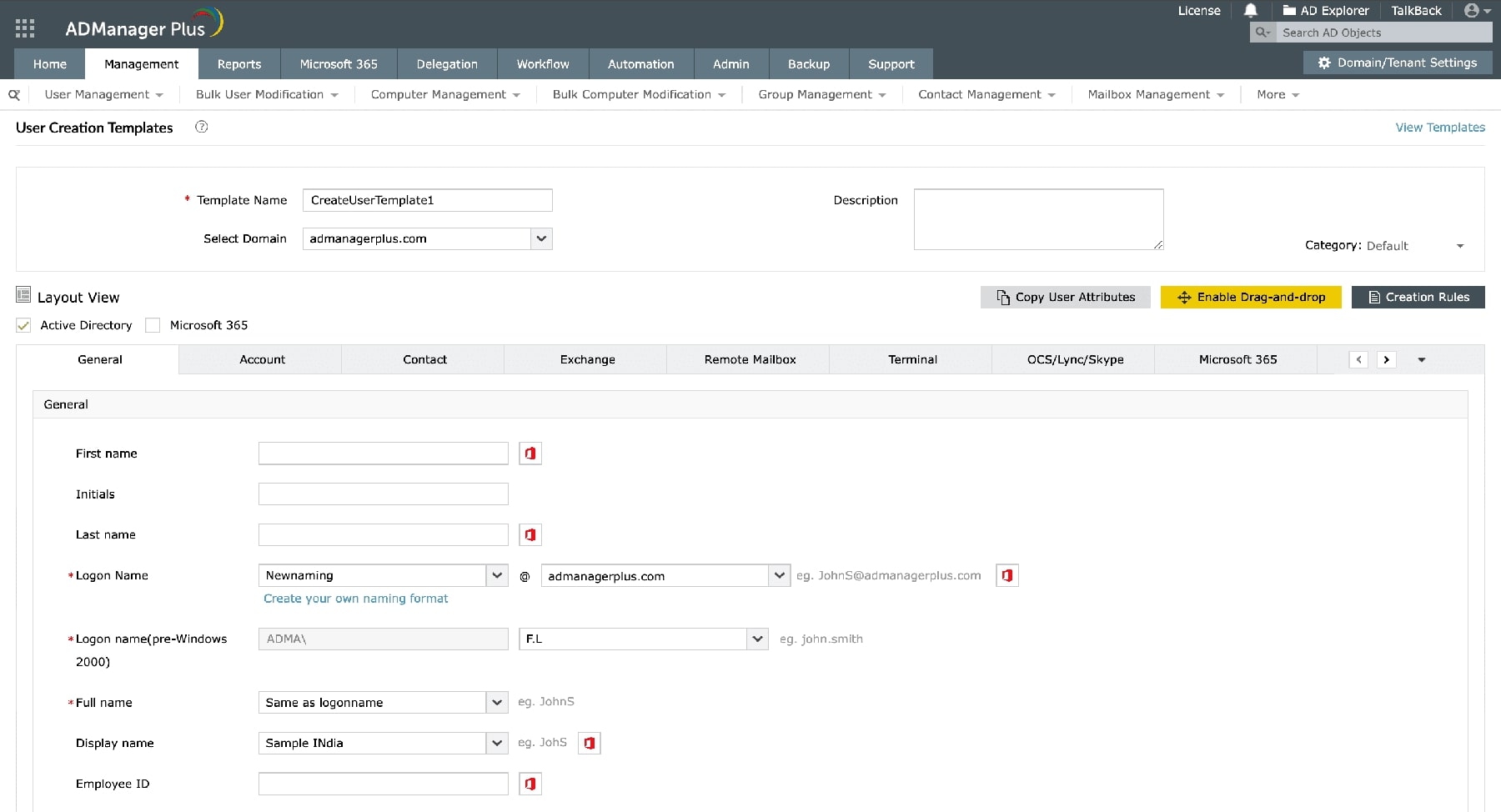Open the Reports menu
This screenshot has width=1501, height=812.
[238, 63]
